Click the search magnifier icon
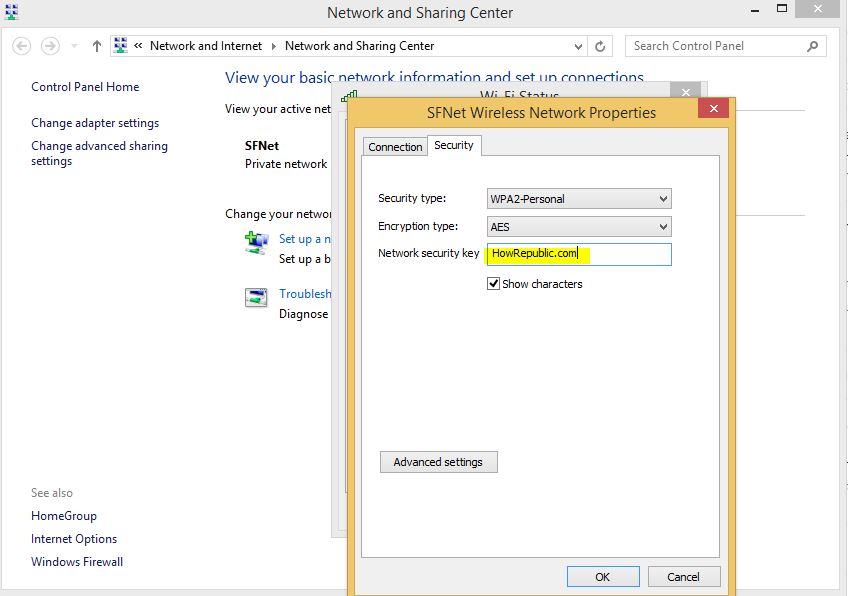848x596 pixels. pos(812,46)
